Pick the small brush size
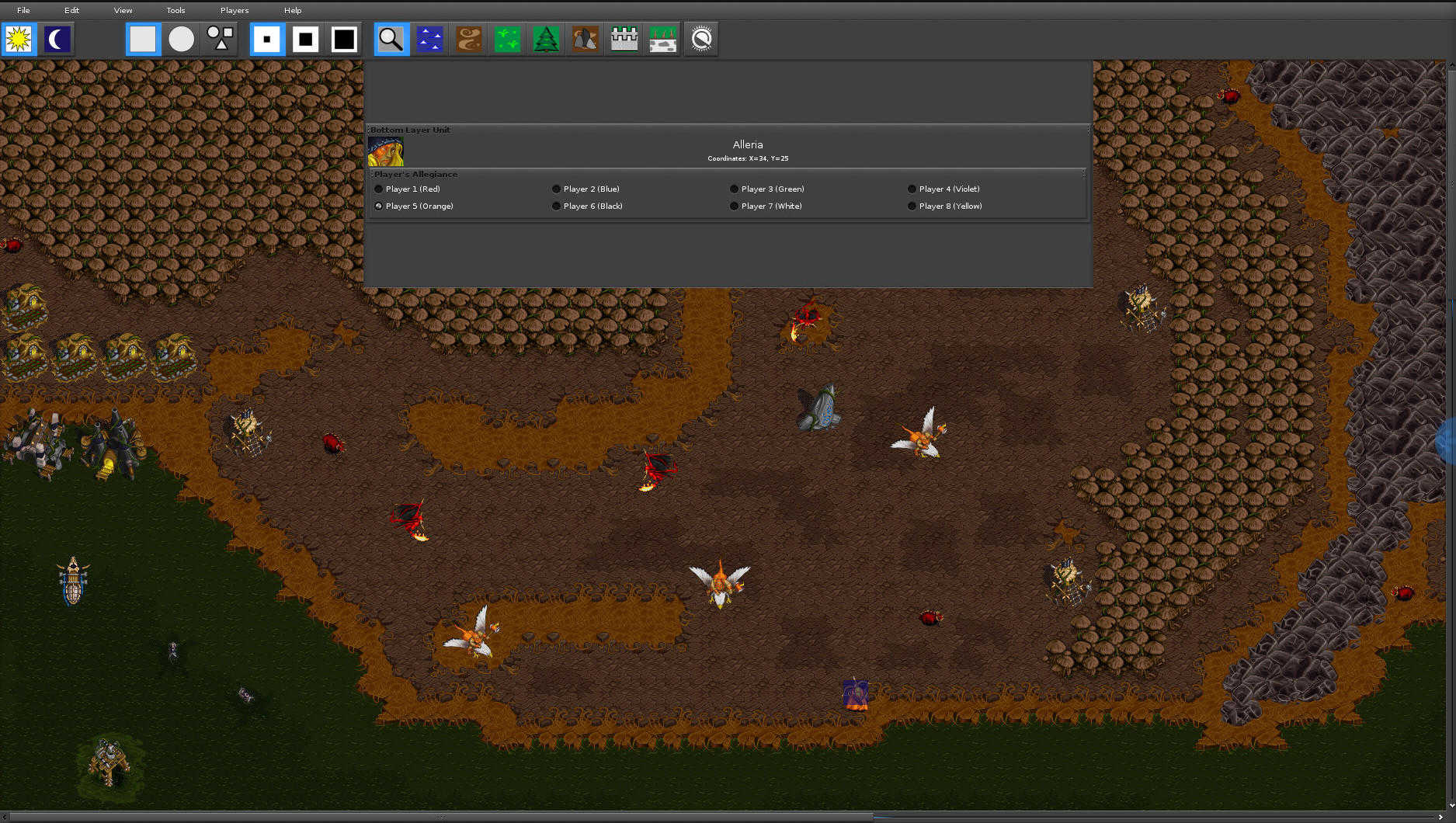The image size is (1456, 823). tap(267, 39)
